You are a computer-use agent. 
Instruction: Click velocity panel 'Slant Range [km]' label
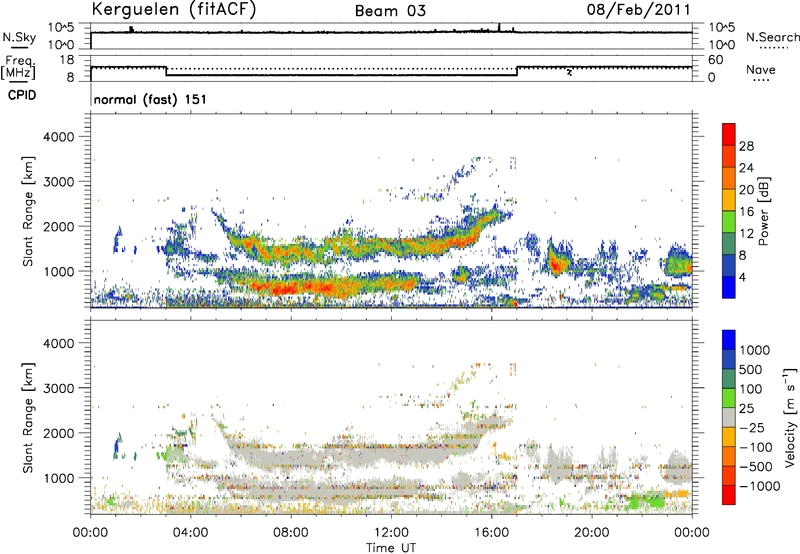tap(28, 417)
